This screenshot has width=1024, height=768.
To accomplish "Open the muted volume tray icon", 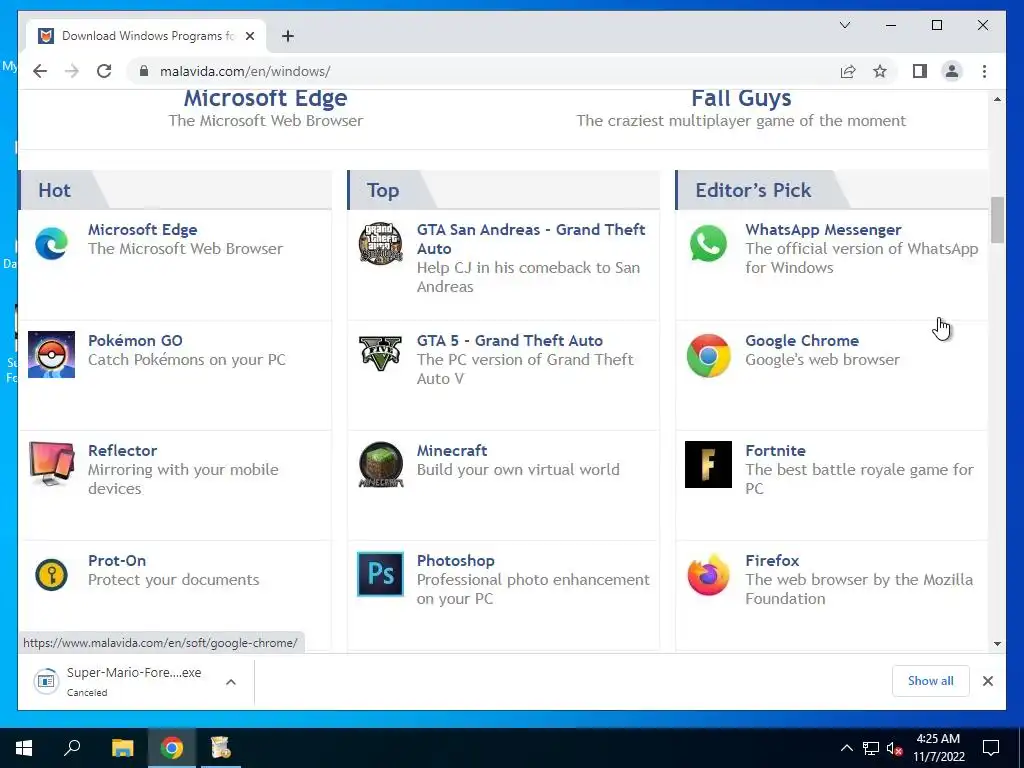I will [x=895, y=748].
